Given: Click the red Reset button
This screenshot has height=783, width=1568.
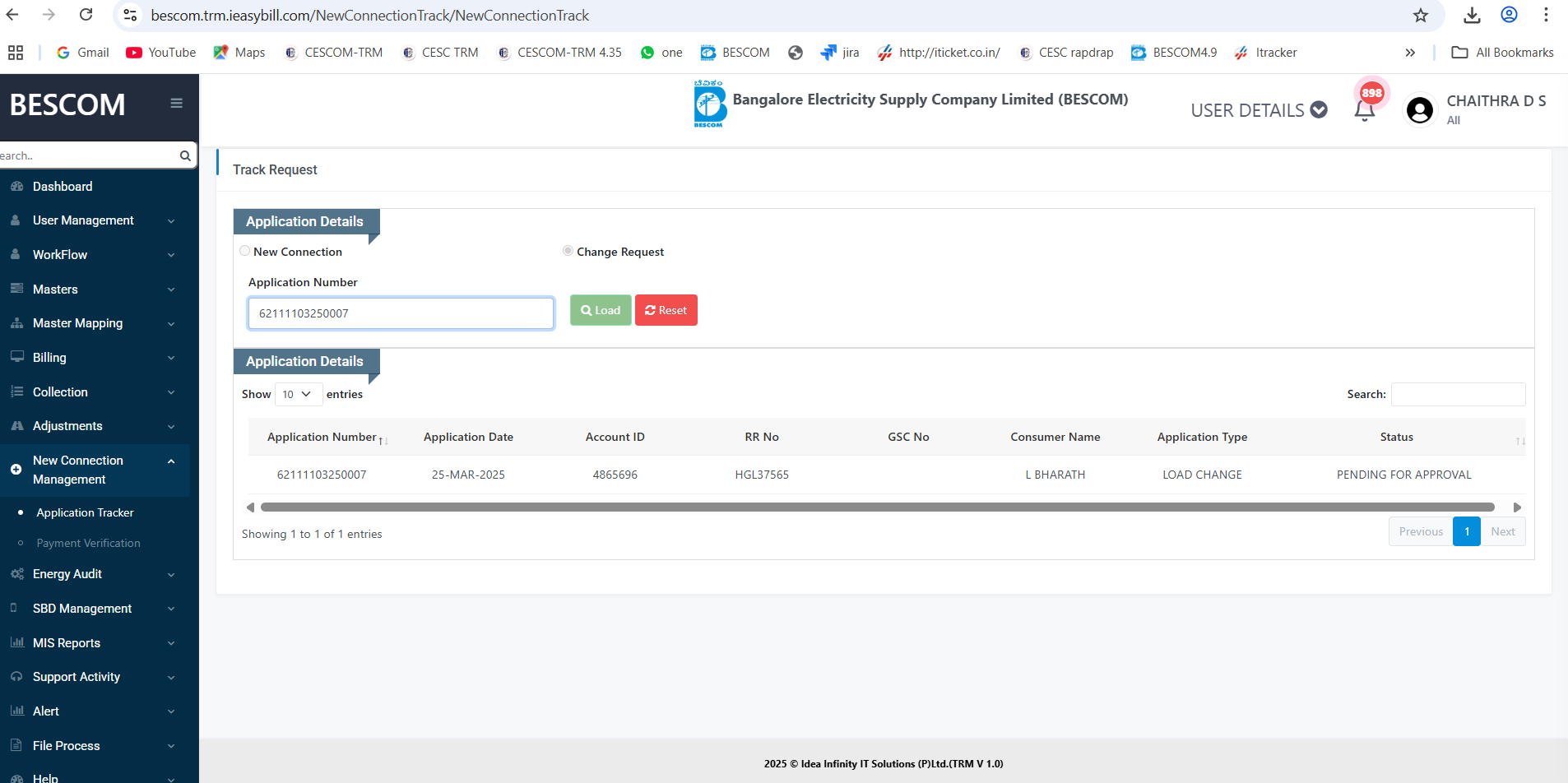Looking at the screenshot, I should point(666,310).
